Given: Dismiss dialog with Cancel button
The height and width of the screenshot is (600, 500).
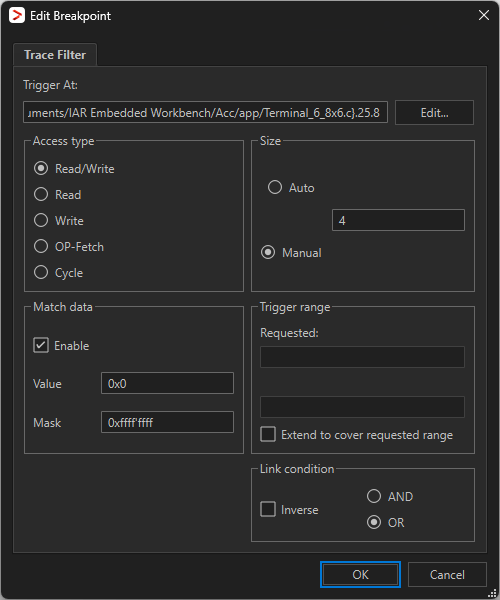Looking at the screenshot, I should 447,574.
